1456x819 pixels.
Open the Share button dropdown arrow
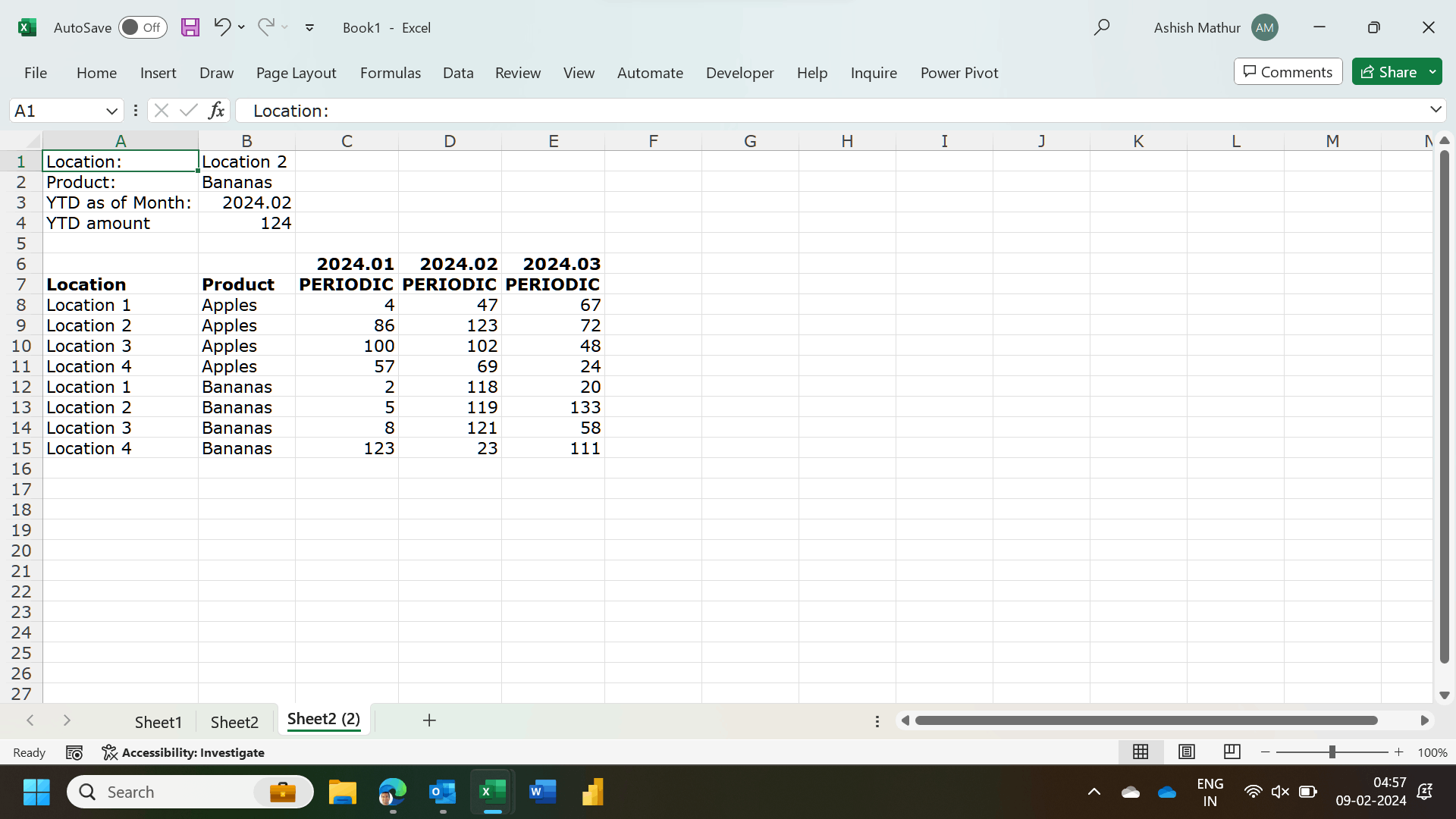(x=1433, y=72)
